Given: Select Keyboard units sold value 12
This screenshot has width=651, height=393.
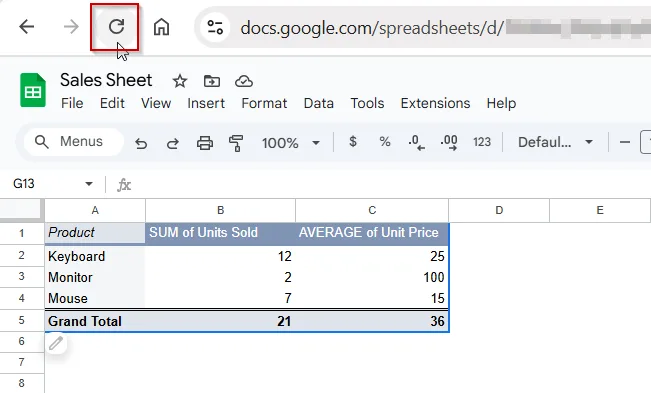Looking at the screenshot, I should point(220,256).
